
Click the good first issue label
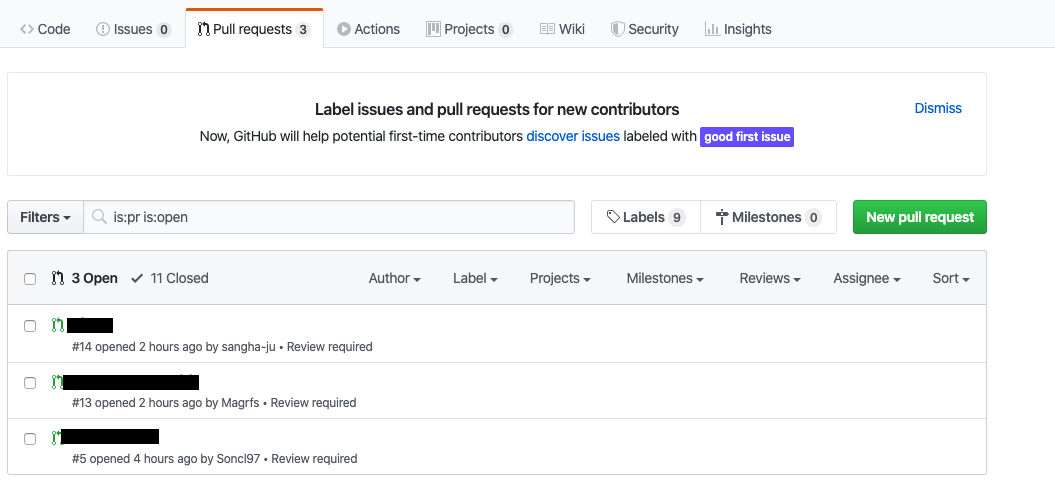click(x=747, y=137)
